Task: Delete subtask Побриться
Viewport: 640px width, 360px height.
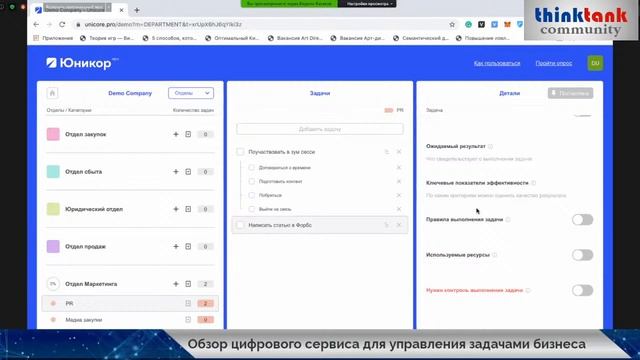Action: [399, 195]
